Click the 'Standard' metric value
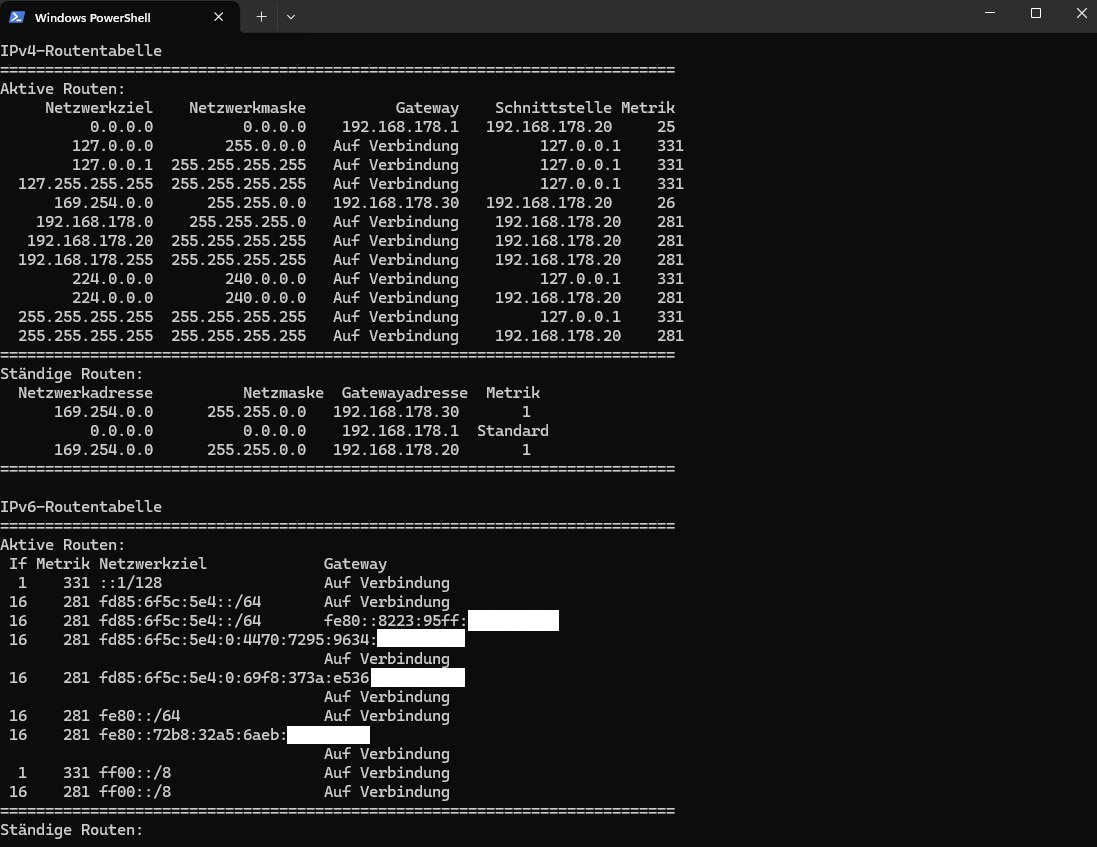Image resolution: width=1097 pixels, height=847 pixels. (513, 431)
